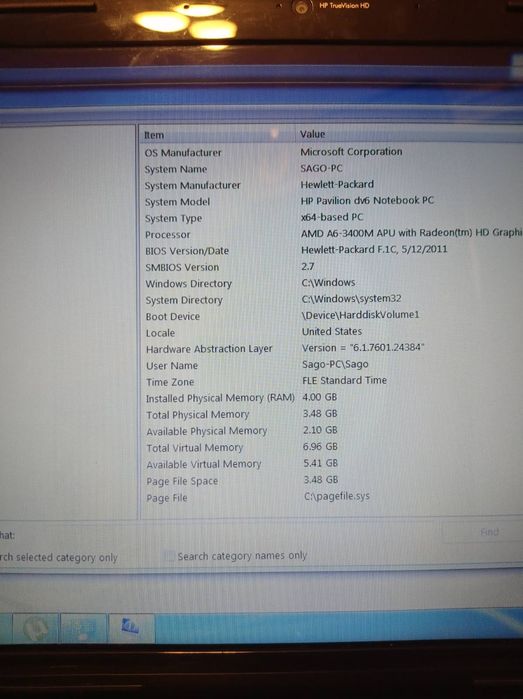The height and width of the screenshot is (699, 523).
Task: Select the Page File item
Action: pyautogui.click(x=167, y=498)
